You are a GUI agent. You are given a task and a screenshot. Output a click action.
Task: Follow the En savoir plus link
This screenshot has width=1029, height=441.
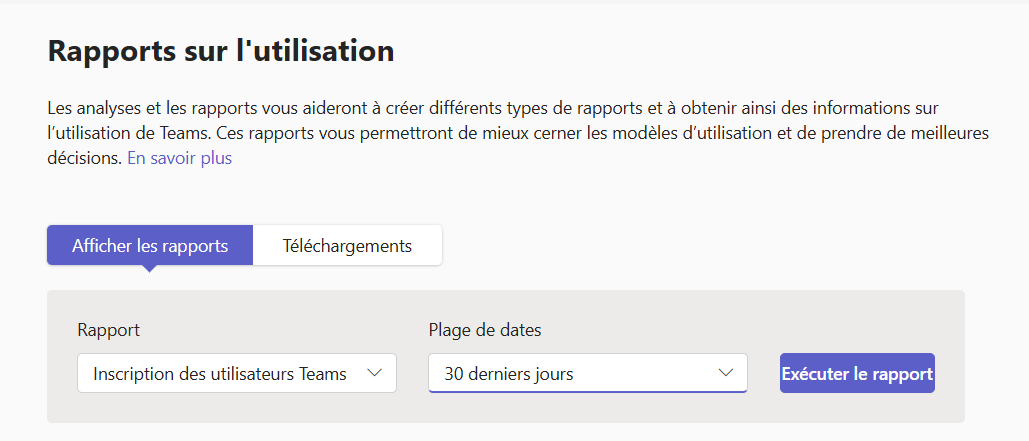(179, 158)
